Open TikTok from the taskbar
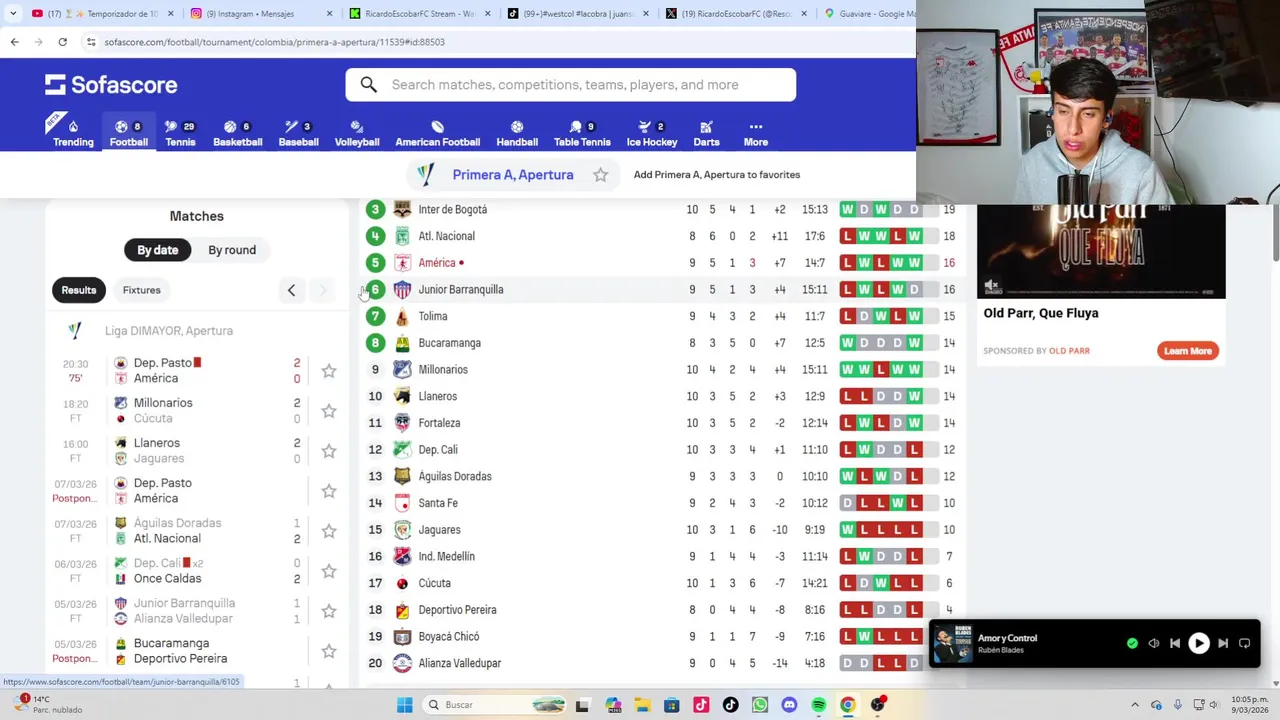 click(x=731, y=705)
